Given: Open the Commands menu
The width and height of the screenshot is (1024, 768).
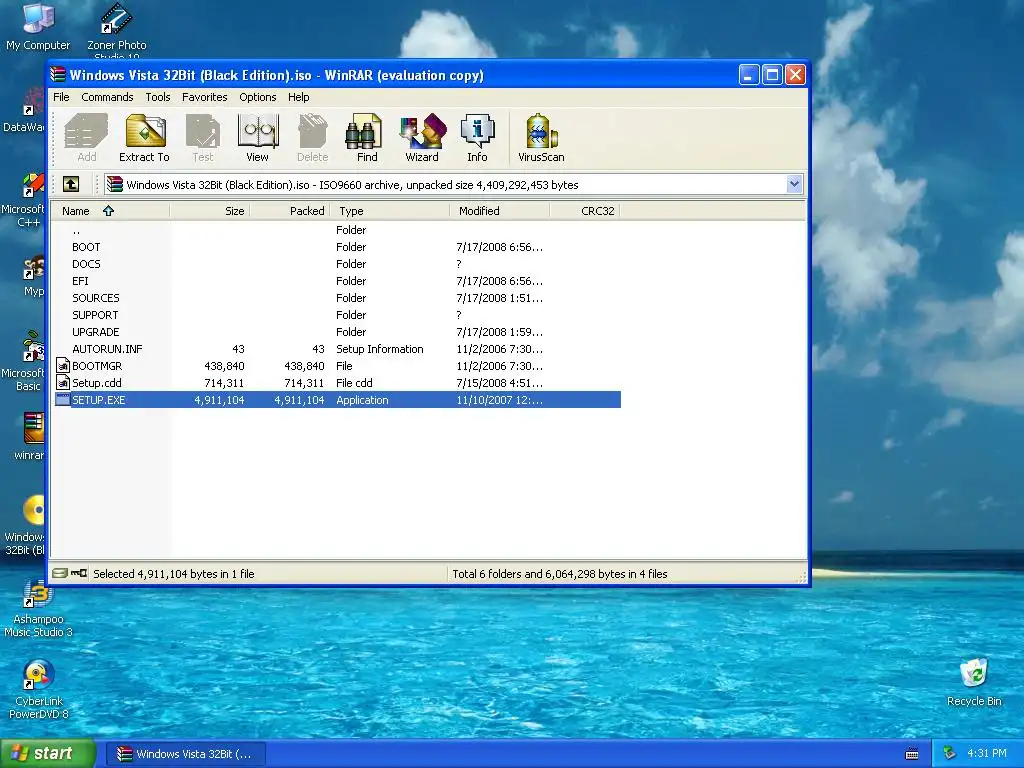Looking at the screenshot, I should tap(107, 97).
